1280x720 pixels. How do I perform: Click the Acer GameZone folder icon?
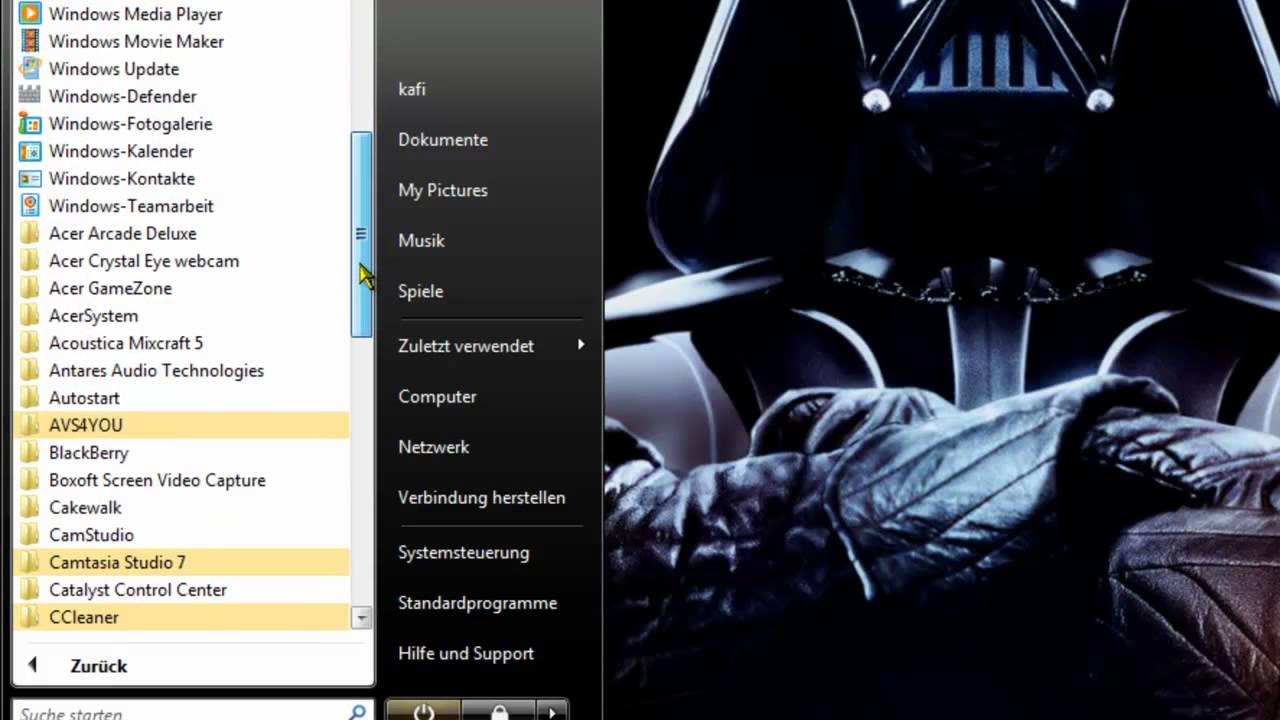click(x=30, y=288)
